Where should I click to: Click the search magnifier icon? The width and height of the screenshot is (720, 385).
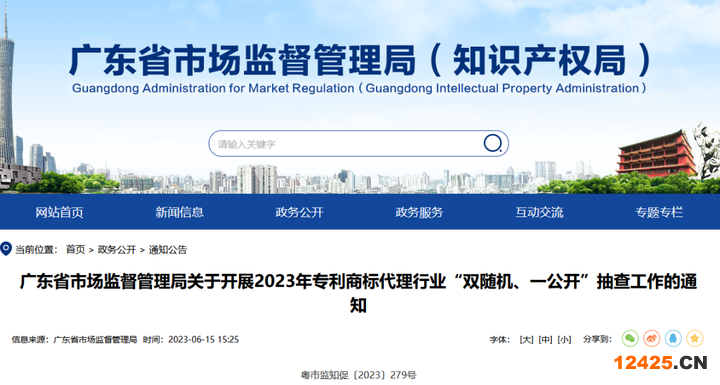pyautogui.click(x=493, y=143)
